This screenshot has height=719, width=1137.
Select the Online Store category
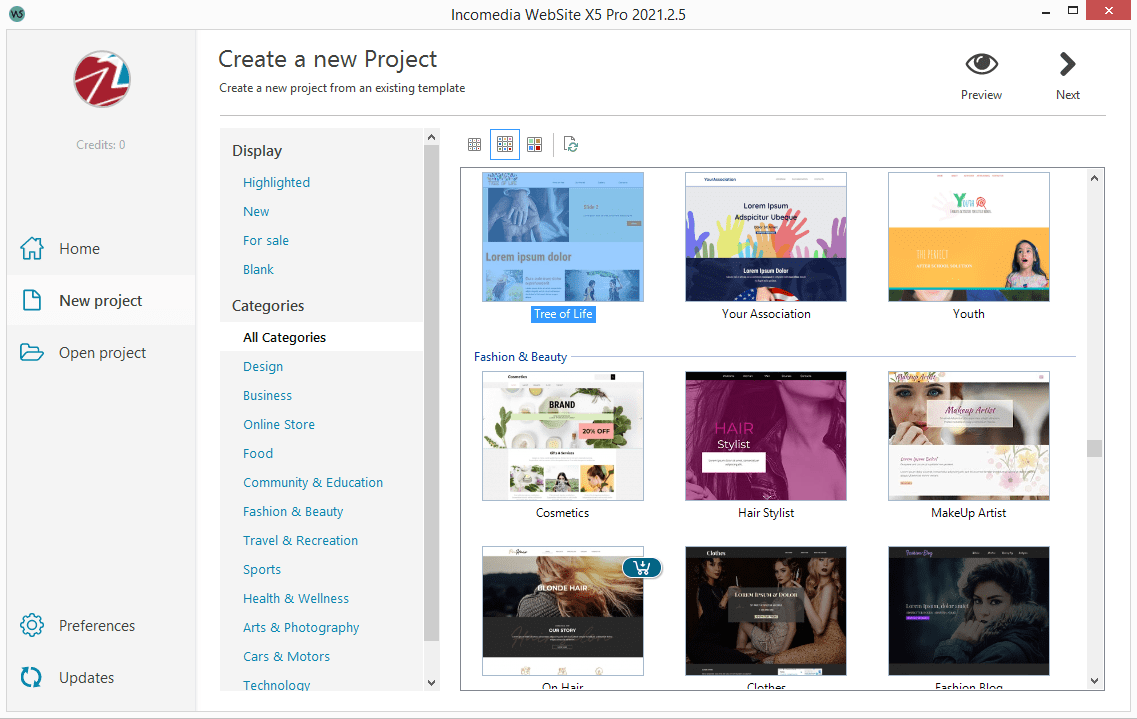tap(279, 425)
